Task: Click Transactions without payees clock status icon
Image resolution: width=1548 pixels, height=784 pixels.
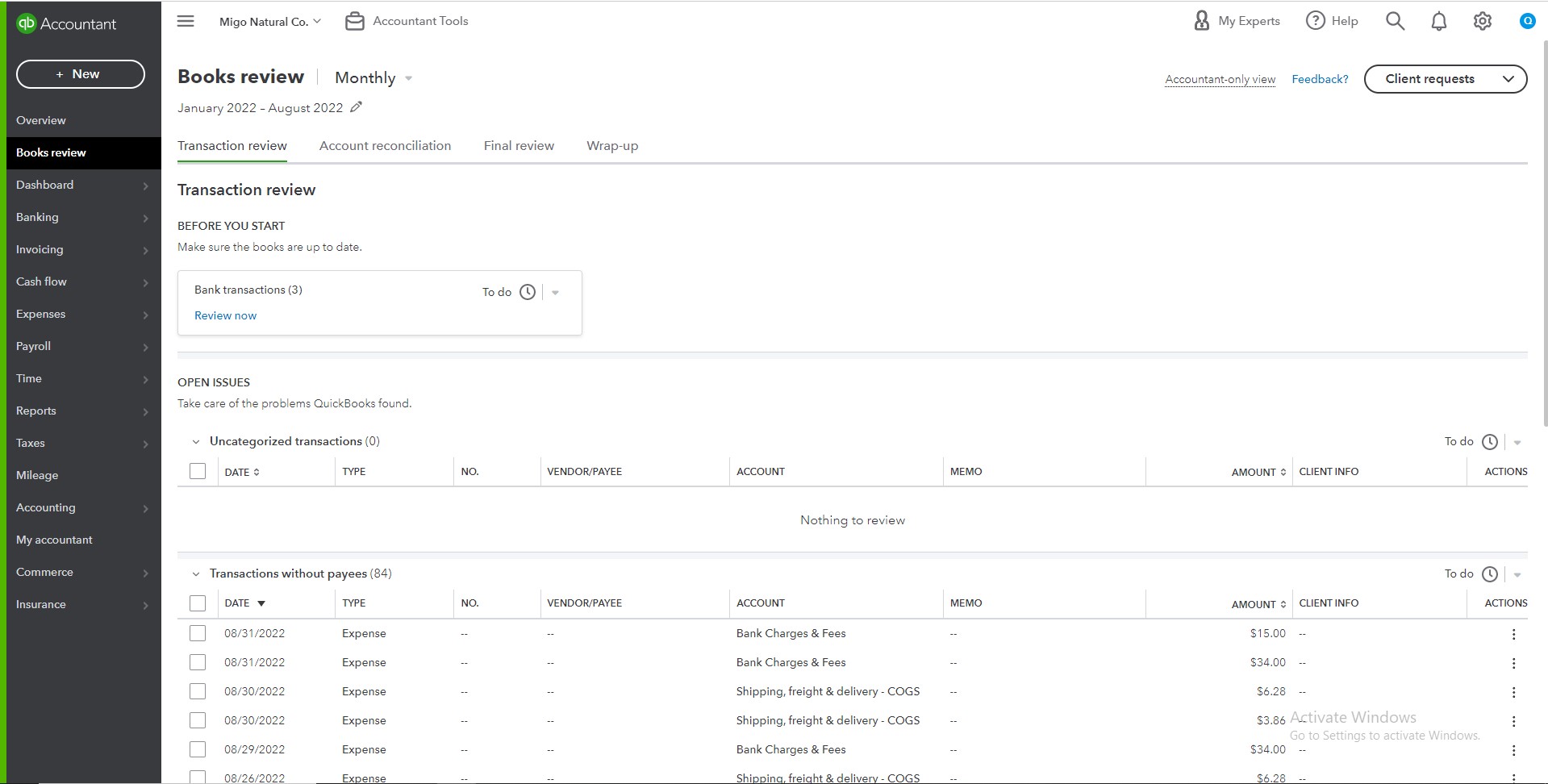Action: (x=1490, y=574)
